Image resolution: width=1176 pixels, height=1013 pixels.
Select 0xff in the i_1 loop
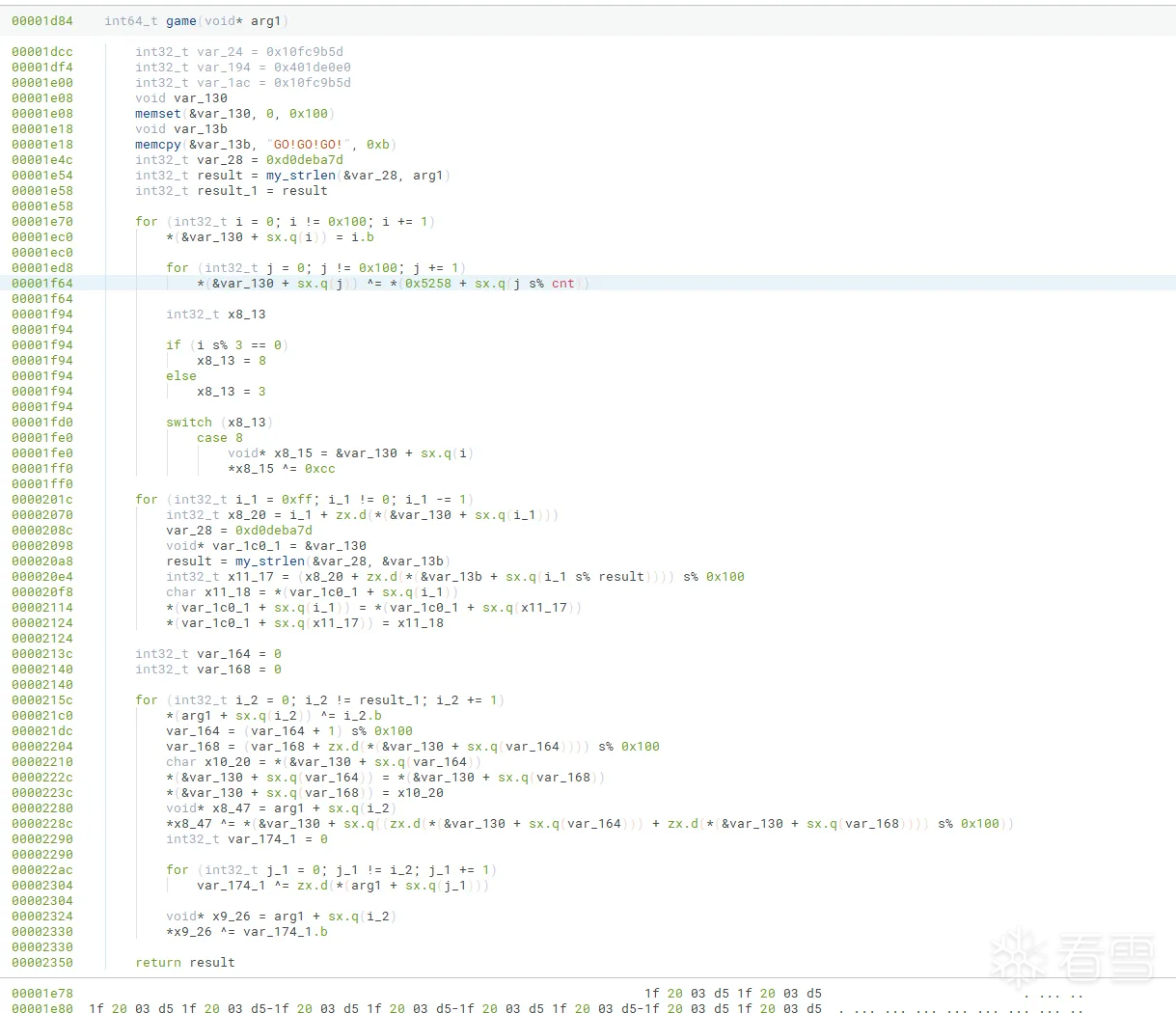pos(297,500)
